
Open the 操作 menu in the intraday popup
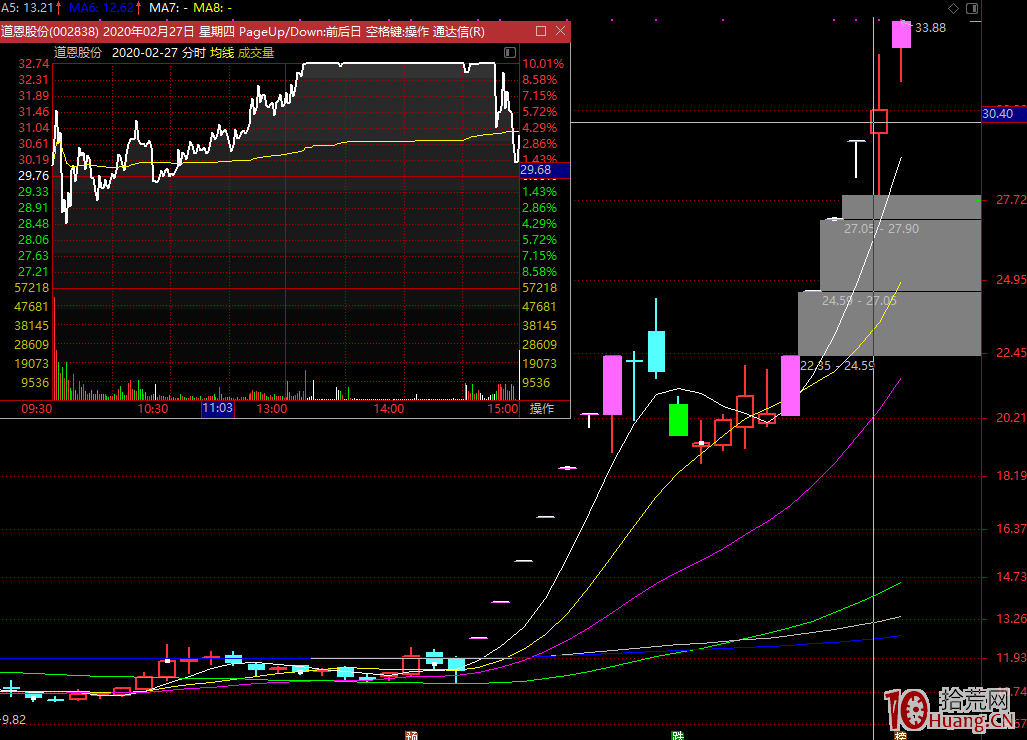pyautogui.click(x=541, y=408)
